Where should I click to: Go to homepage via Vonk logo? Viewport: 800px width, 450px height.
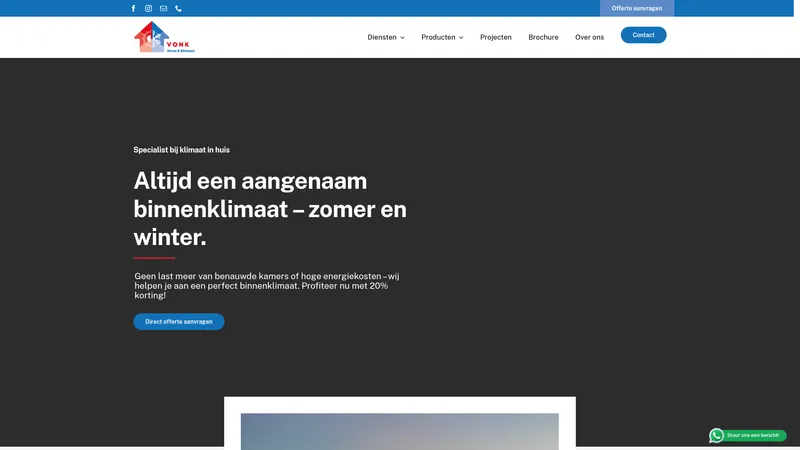164,37
